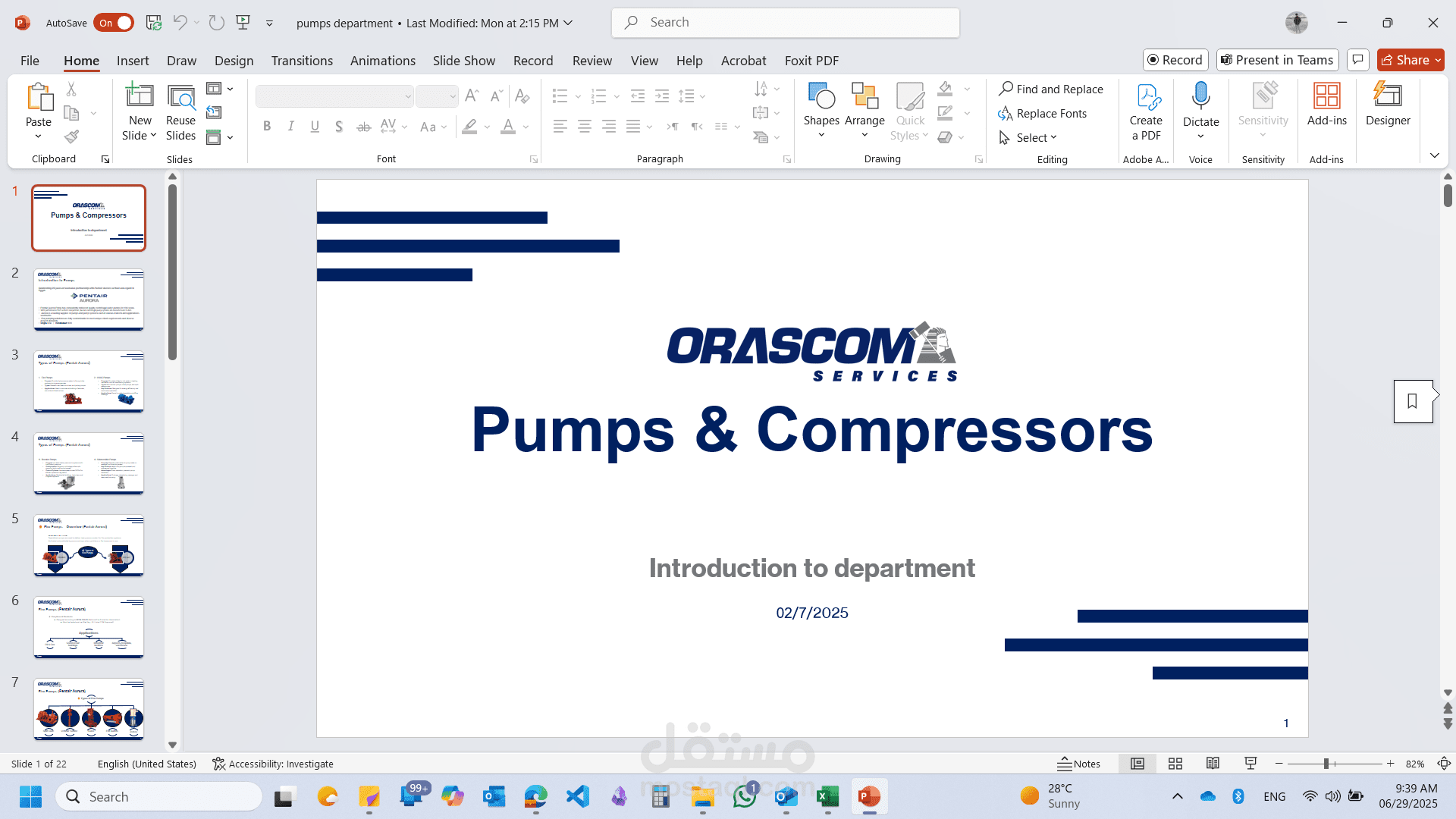
Task: Fit slide to current window icon
Action: [1445, 764]
